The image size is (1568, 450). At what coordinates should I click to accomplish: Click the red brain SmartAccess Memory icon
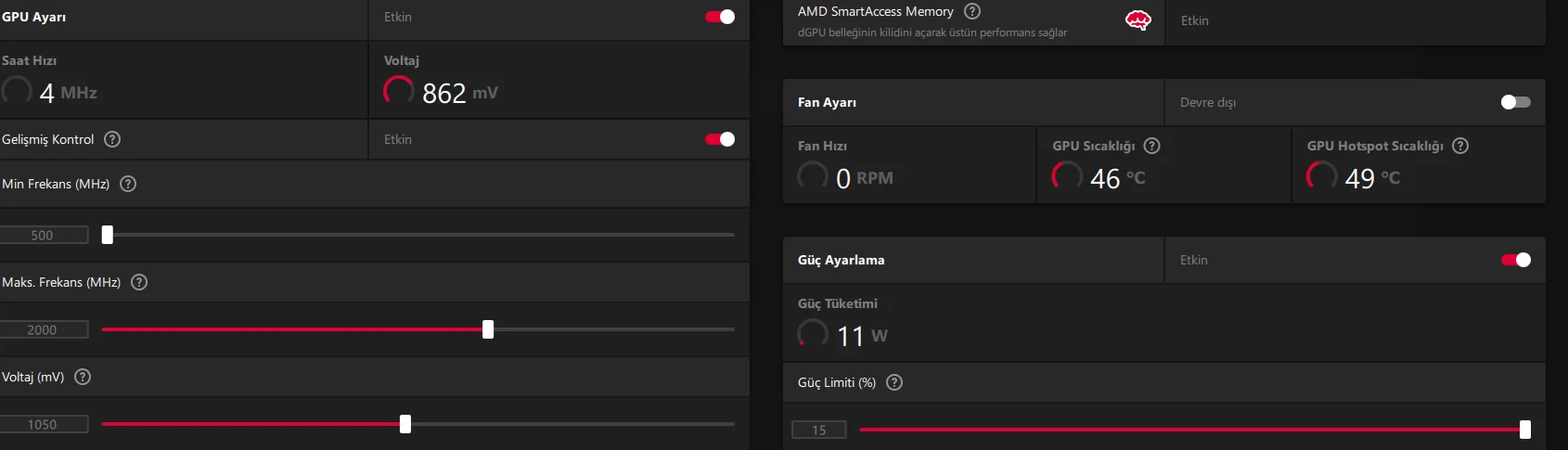click(x=1137, y=20)
